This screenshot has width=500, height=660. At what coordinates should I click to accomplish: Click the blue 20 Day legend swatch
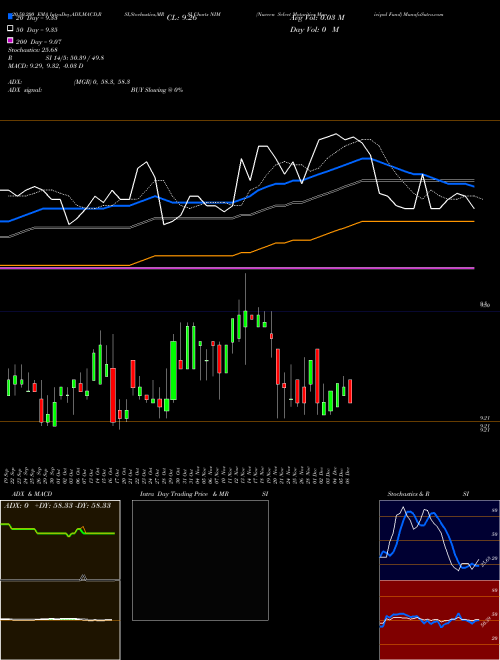click(x=11, y=17)
